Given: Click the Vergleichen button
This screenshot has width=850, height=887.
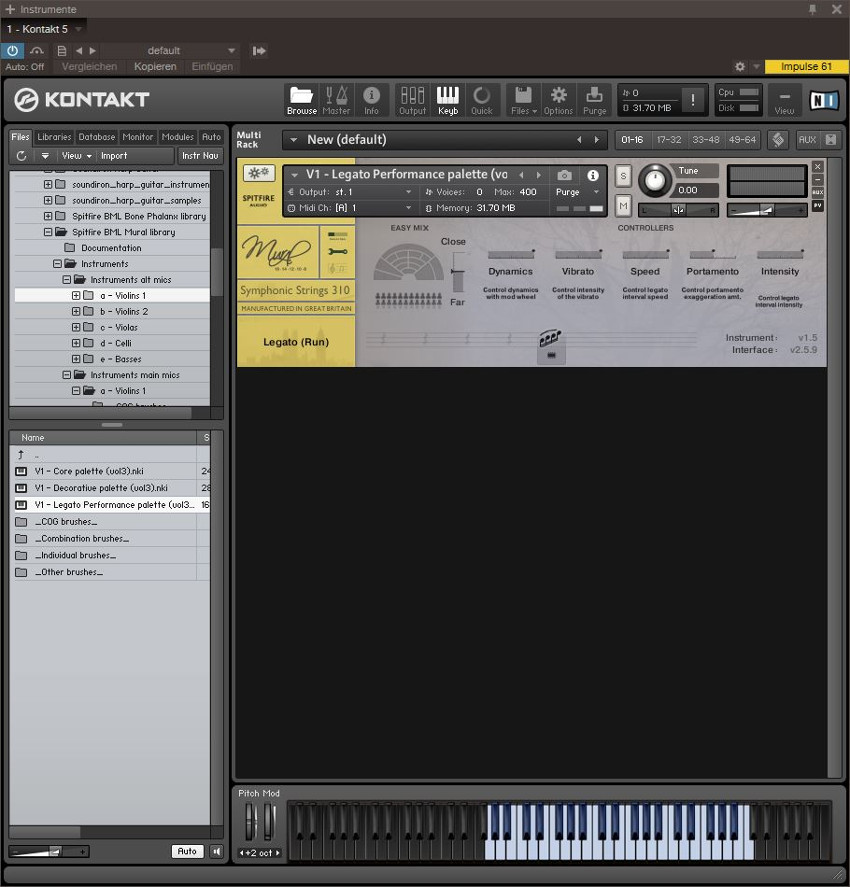Looking at the screenshot, I should click(x=89, y=67).
